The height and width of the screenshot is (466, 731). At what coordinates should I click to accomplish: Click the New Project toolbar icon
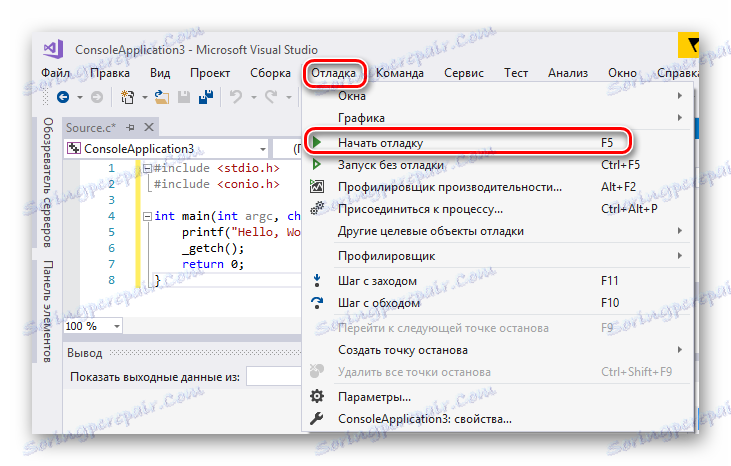pyautogui.click(x=127, y=97)
